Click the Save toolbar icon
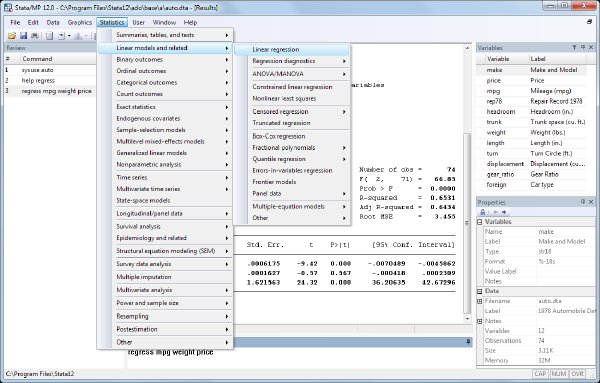 pos(23,36)
